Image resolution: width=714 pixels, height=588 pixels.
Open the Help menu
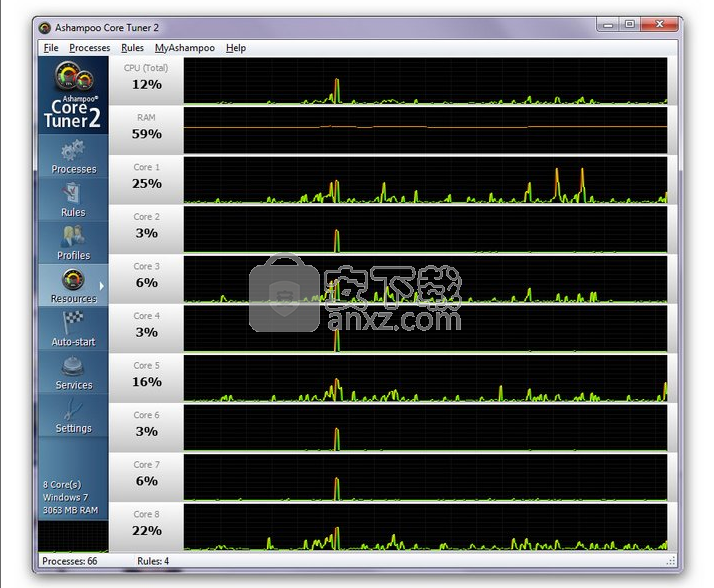(x=235, y=48)
